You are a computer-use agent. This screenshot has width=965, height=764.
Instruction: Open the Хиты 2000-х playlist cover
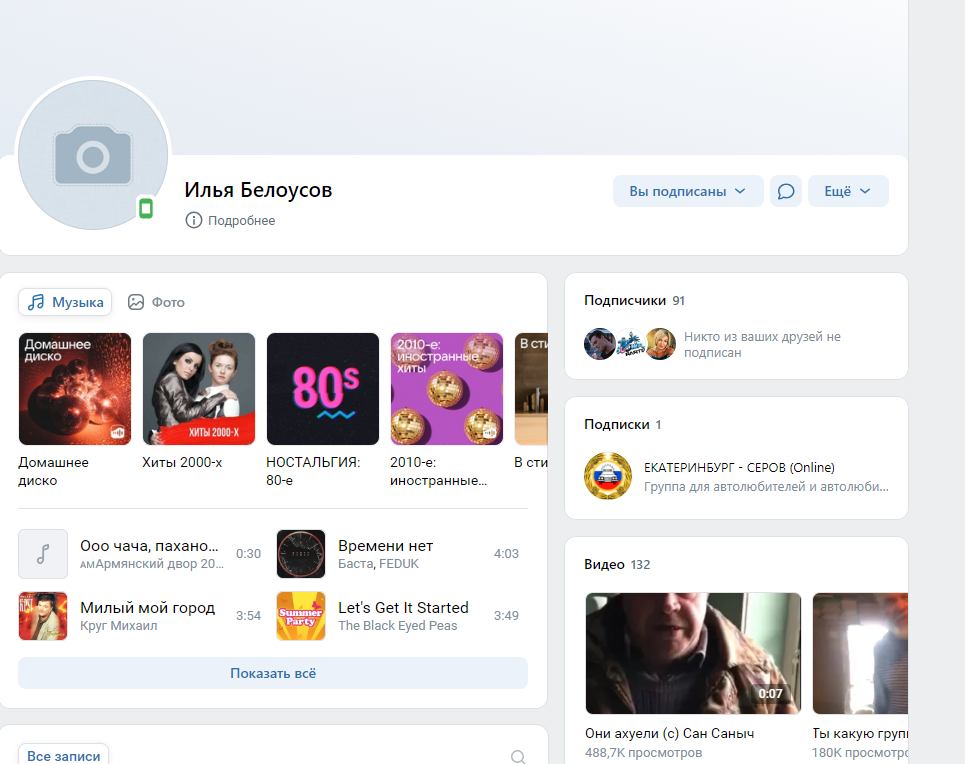pos(199,389)
